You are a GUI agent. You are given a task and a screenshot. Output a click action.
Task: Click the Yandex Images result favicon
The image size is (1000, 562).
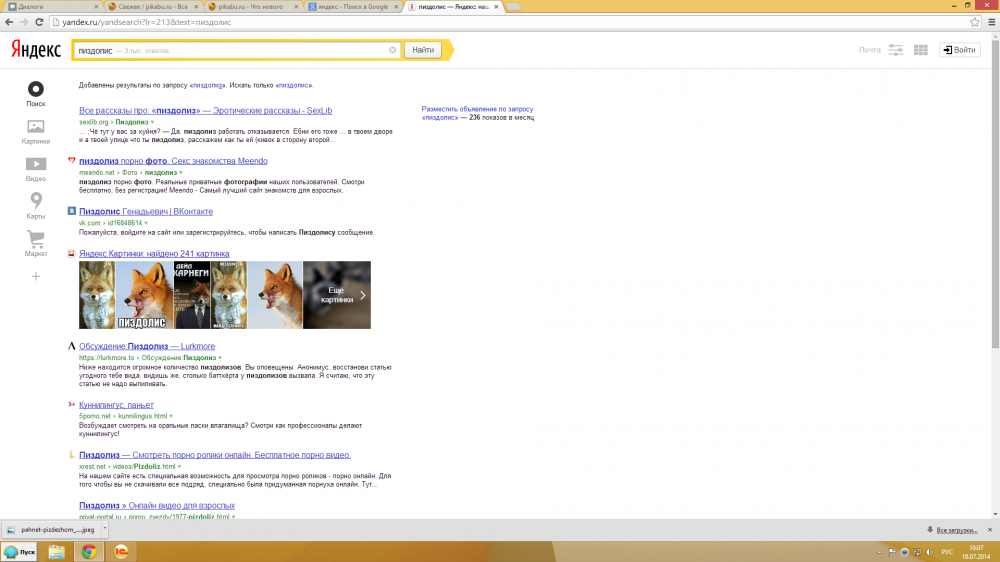point(71,253)
